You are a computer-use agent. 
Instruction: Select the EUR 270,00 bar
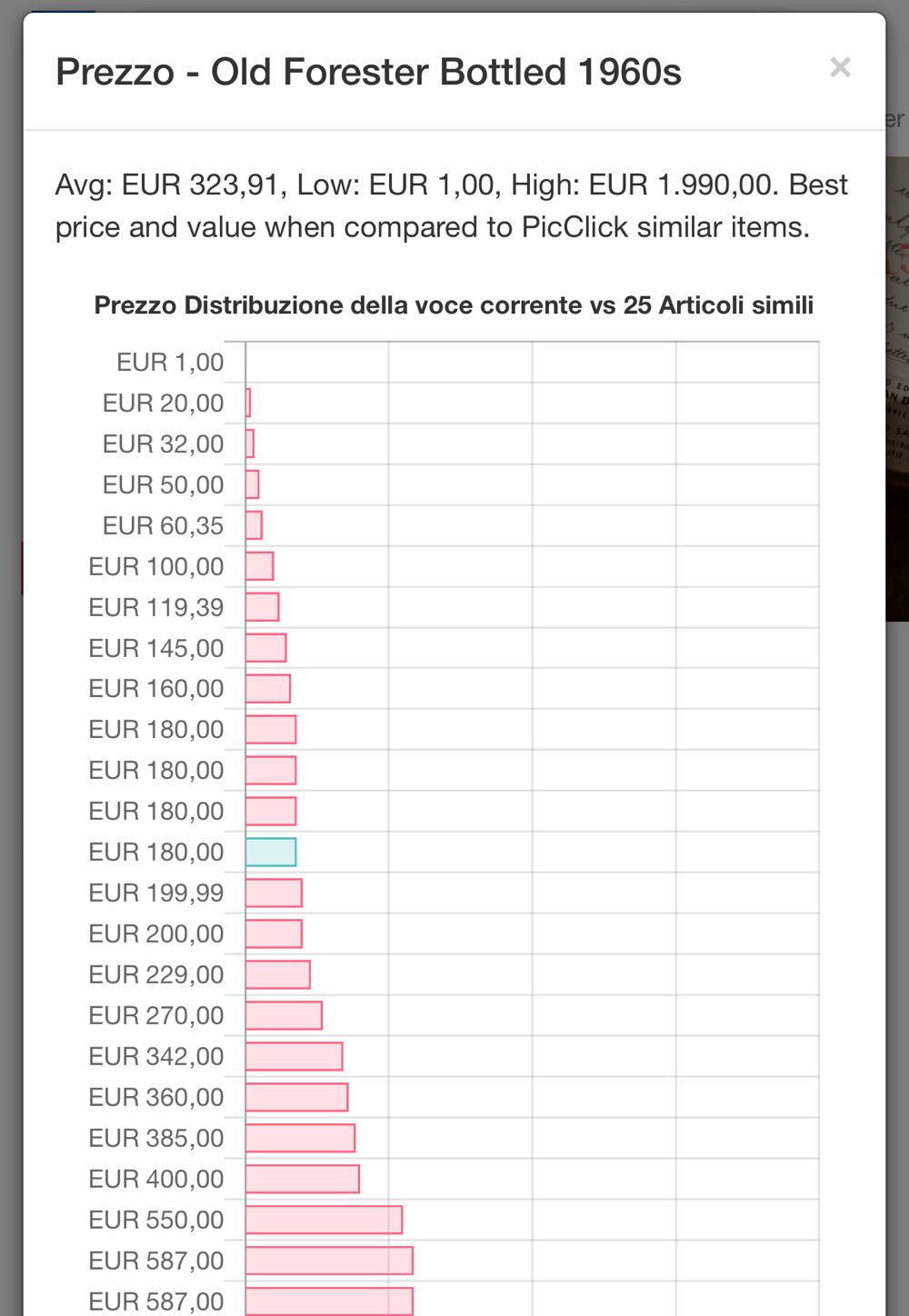[284, 1015]
